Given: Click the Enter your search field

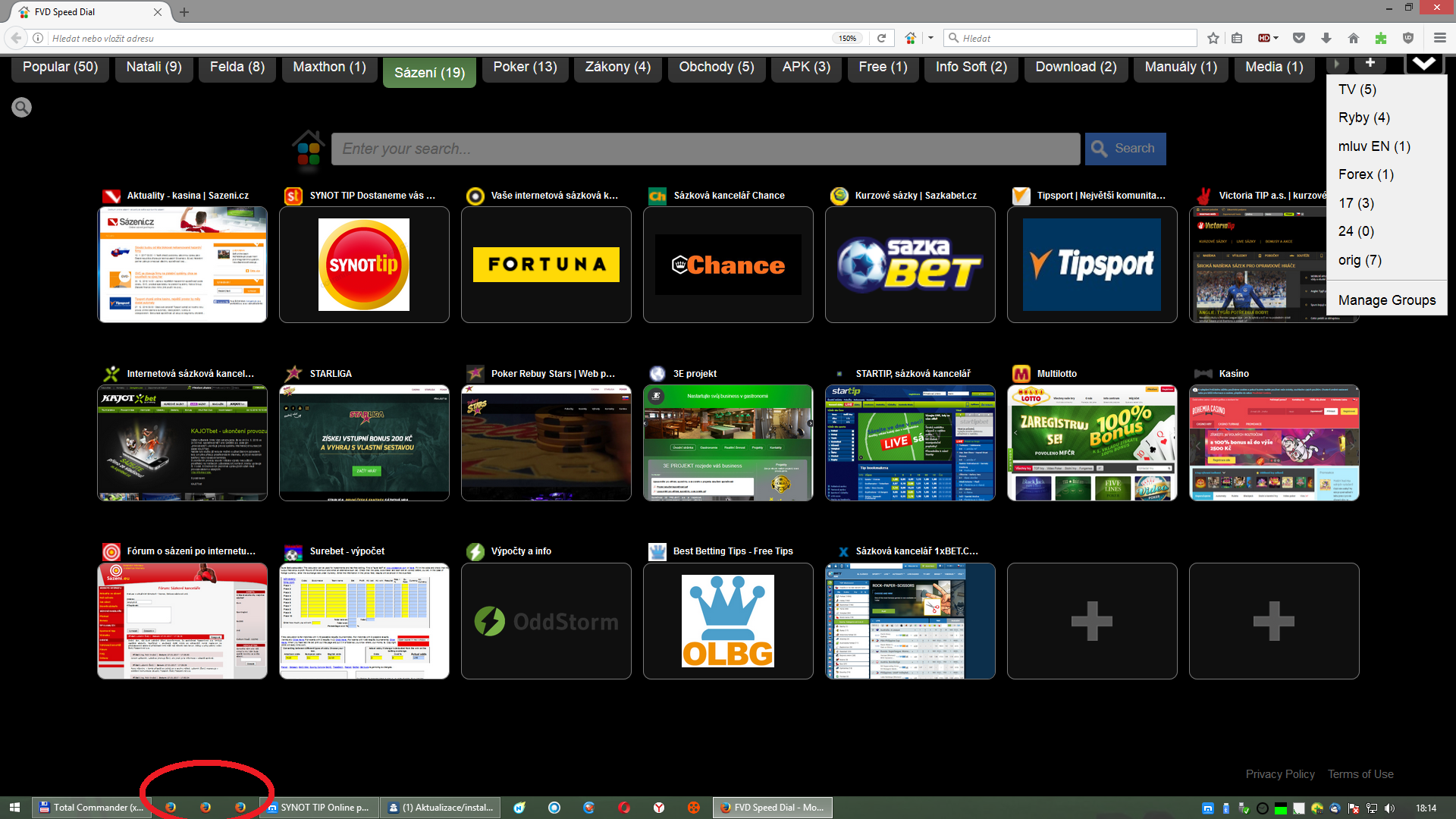Looking at the screenshot, I should tap(705, 149).
